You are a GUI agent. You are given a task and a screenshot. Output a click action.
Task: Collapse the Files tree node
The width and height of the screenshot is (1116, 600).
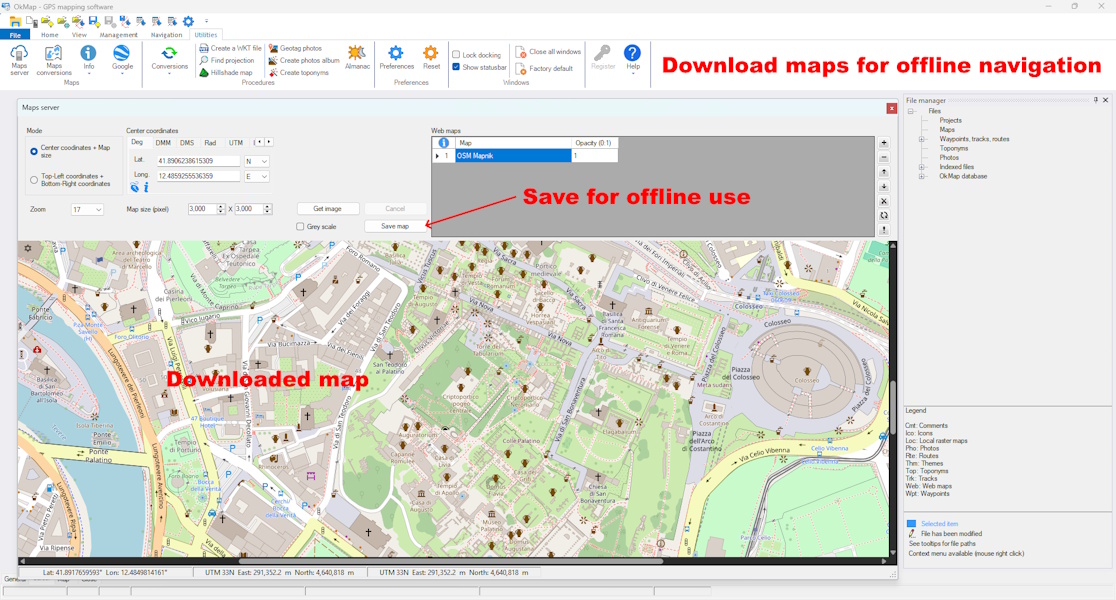coord(911,111)
